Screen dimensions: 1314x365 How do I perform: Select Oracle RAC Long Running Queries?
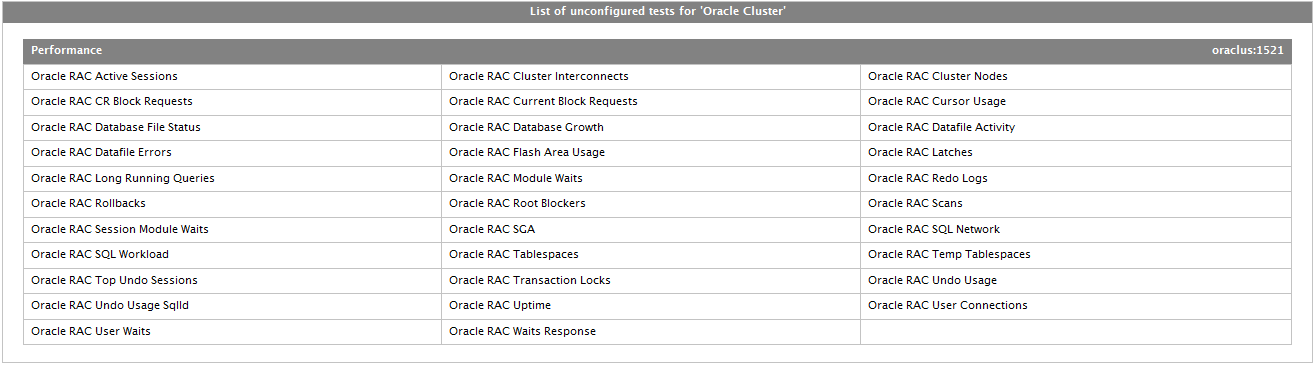coord(123,178)
